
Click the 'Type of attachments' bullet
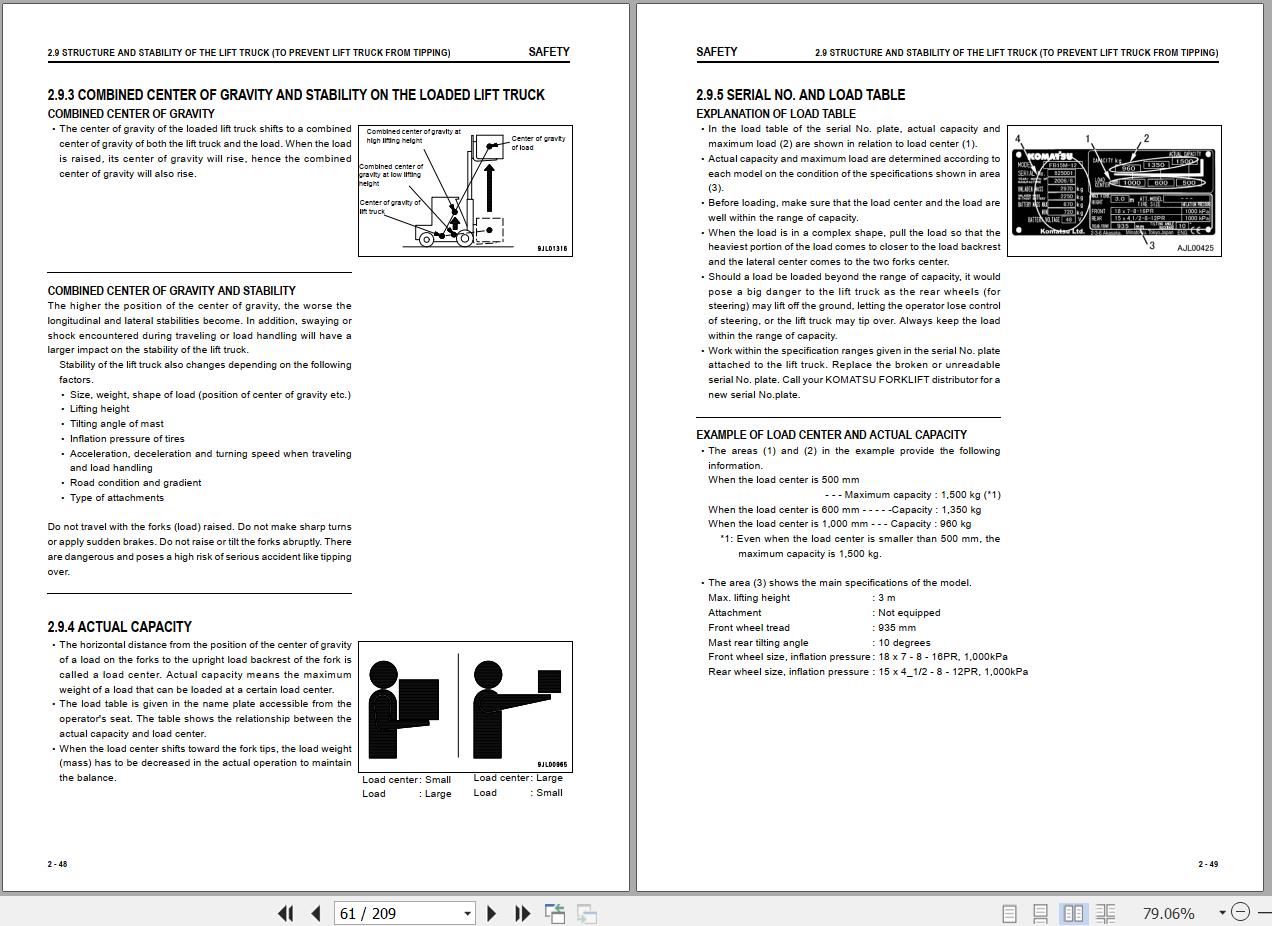click(x=116, y=498)
